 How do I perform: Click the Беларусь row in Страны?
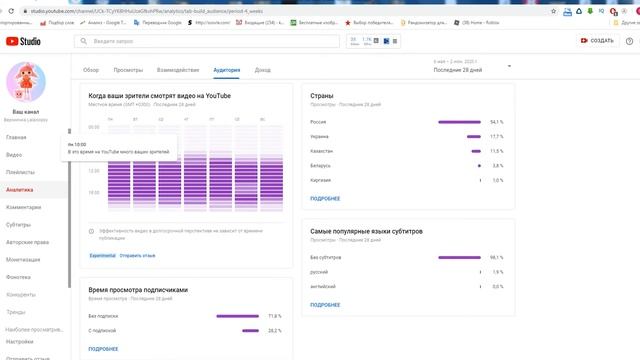pos(407,166)
